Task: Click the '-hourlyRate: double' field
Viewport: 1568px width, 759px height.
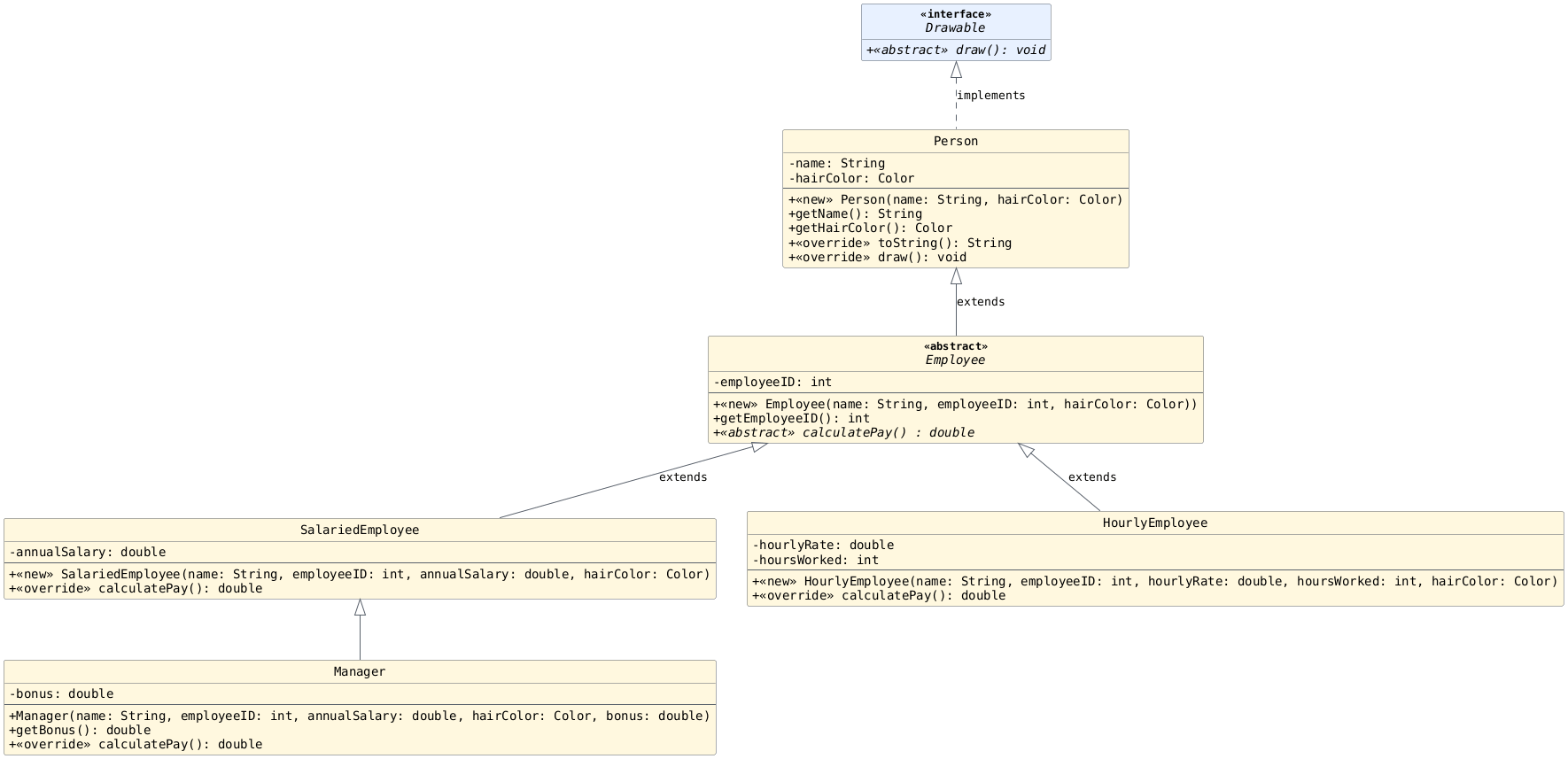Action: [x=823, y=546]
